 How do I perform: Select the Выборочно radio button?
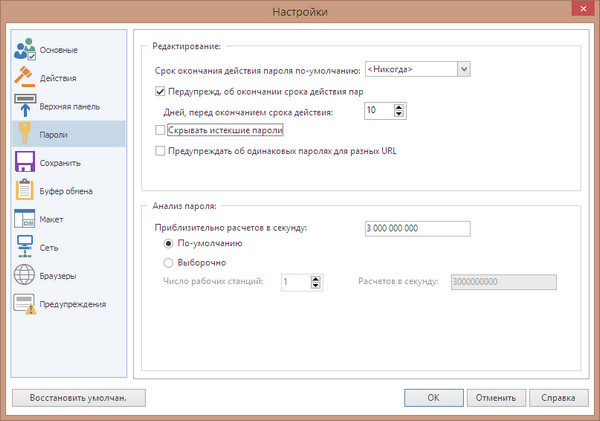(x=168, y=262)
